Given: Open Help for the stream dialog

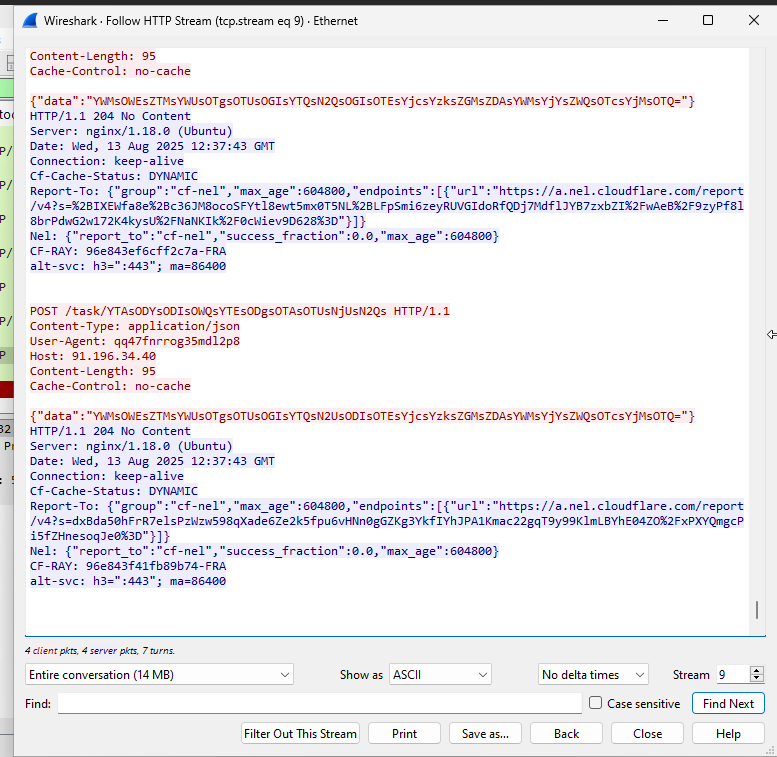Looking at the screenshot, I should pos(728,733).
